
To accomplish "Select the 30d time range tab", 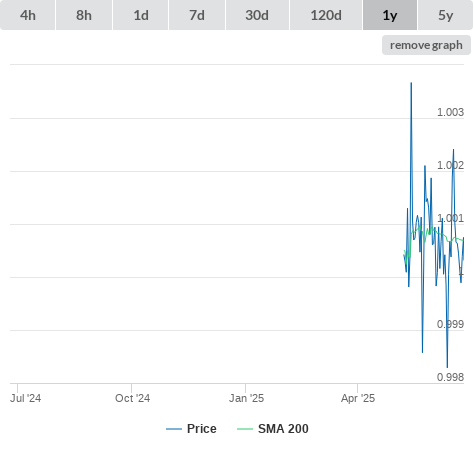I will pos(257,15).
